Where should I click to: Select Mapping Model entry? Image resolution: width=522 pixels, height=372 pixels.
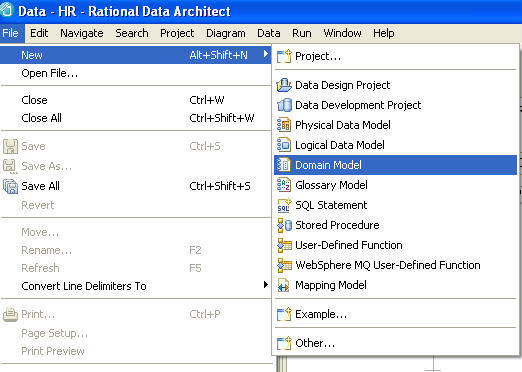coord(396,285)
